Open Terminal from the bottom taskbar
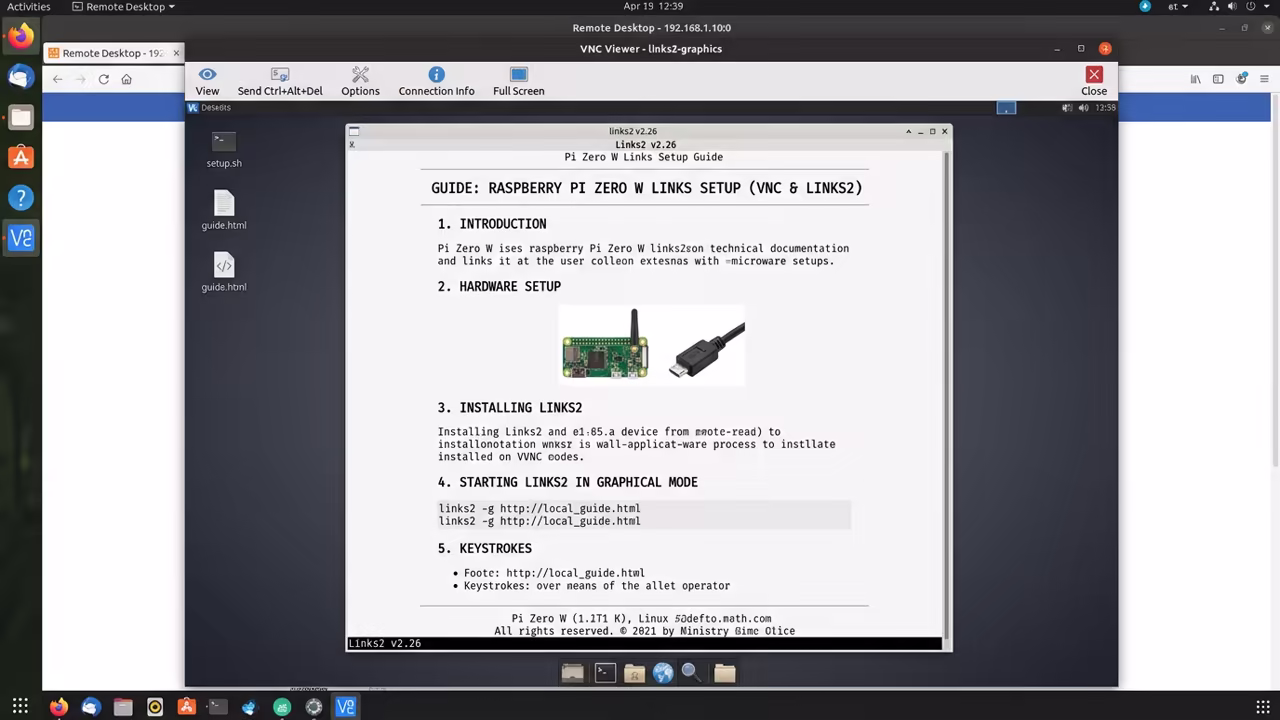 (x=217, y=707)
